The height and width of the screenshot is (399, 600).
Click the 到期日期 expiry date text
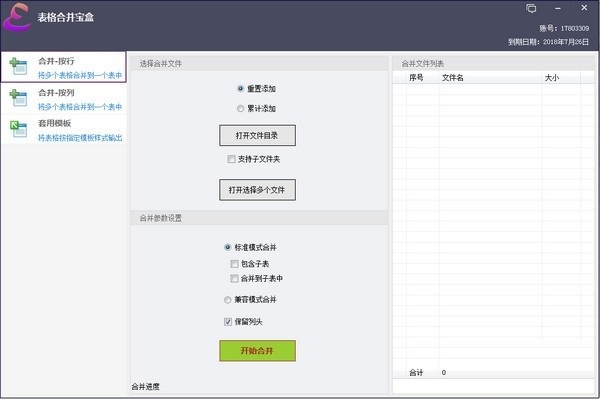pos(548,42)
